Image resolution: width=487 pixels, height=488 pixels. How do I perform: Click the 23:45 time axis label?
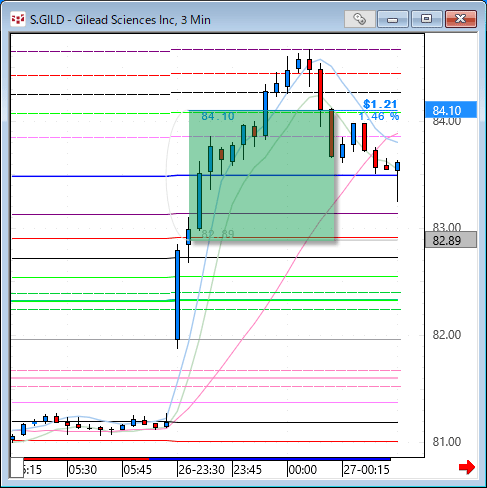(x=248, y=470)
